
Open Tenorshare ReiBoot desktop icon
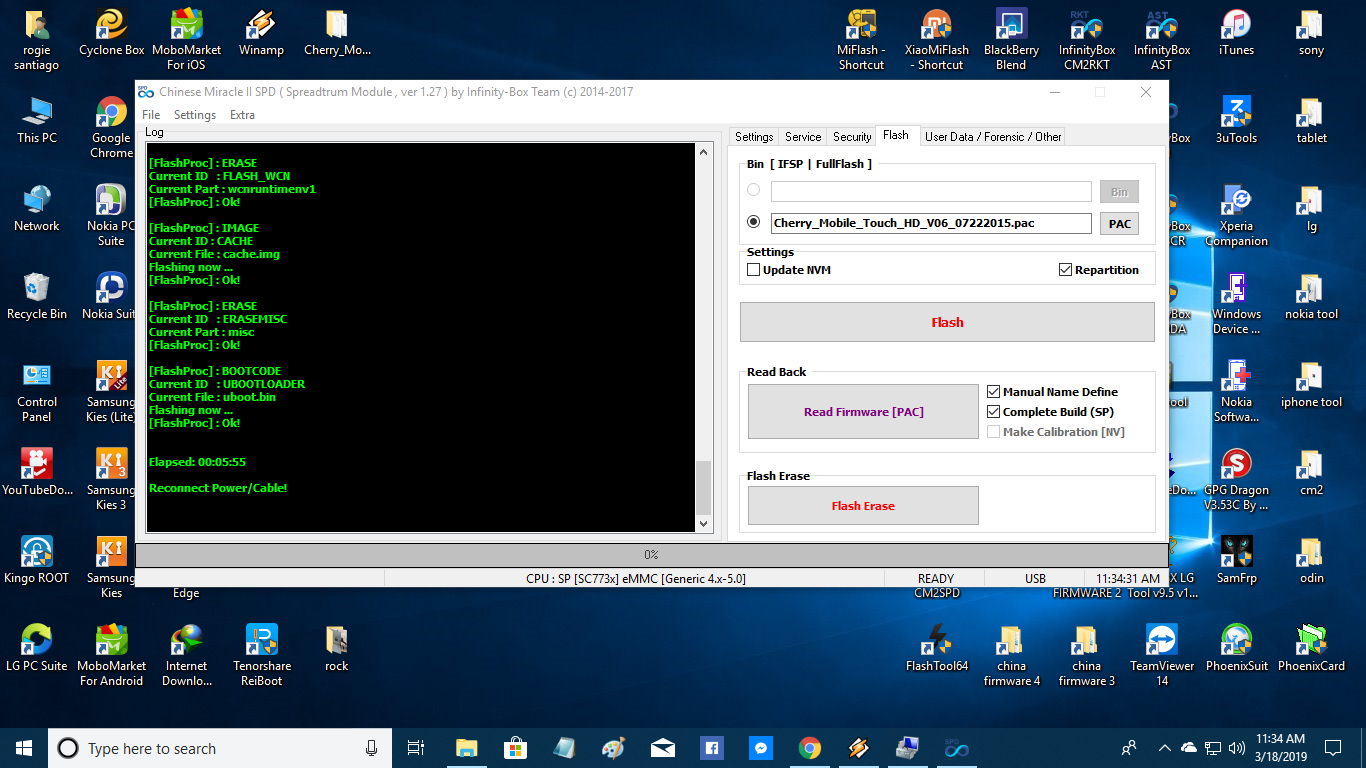(x=261, y=656)
